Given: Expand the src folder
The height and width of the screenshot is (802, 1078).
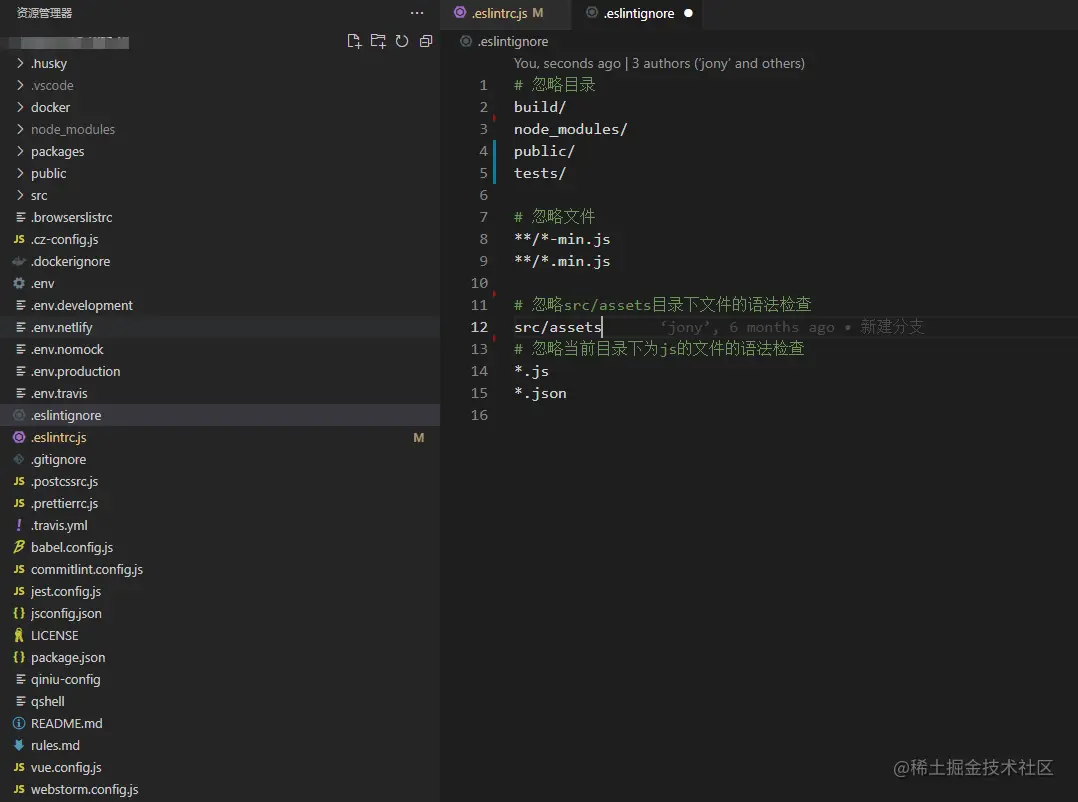Looking at the screenshot, I should 20,195.
